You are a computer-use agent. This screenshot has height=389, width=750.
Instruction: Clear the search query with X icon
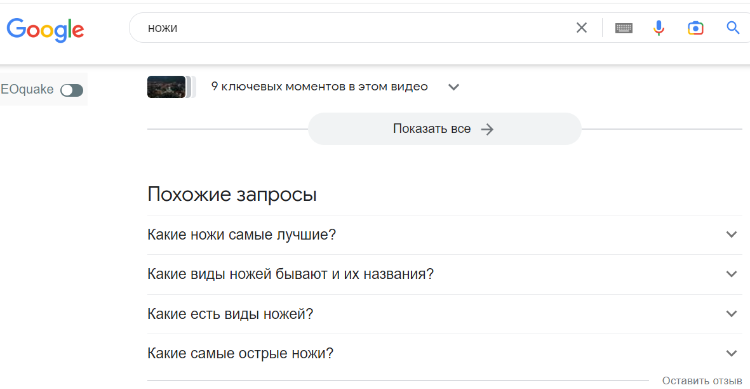pyautogui.click(x=582, y=28)
